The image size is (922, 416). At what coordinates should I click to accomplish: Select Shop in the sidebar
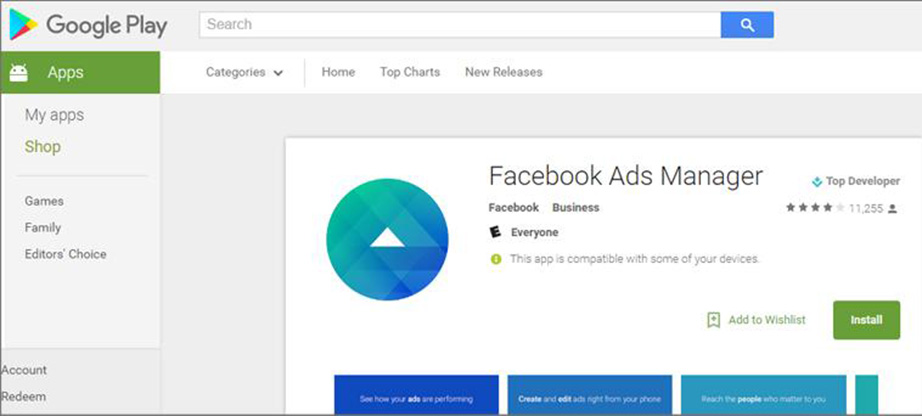coord(42,147)
